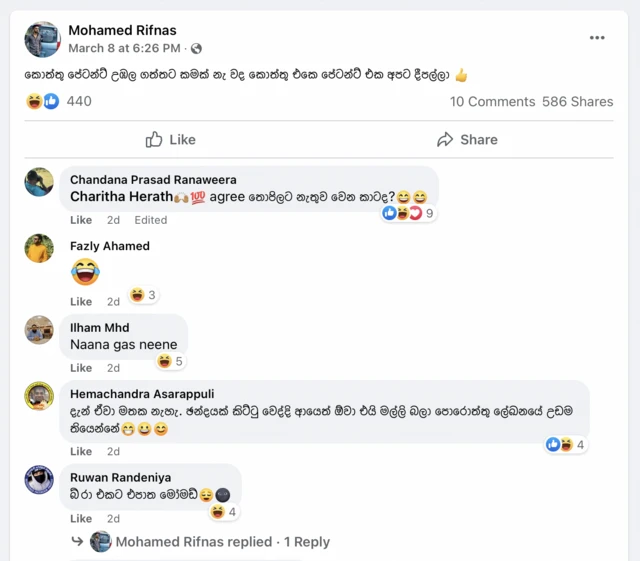Like the post by Mohamed Rifnas
The width and height of the screenshot is (640, 561).
click(170, 139)
